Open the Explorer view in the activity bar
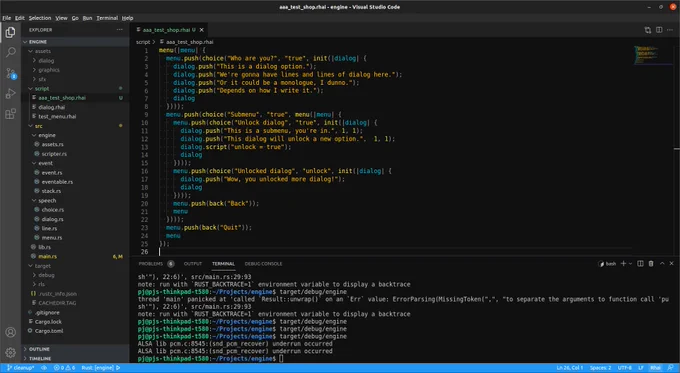The height and width of the screenshot is (373, 680). [x=10, y=32]
